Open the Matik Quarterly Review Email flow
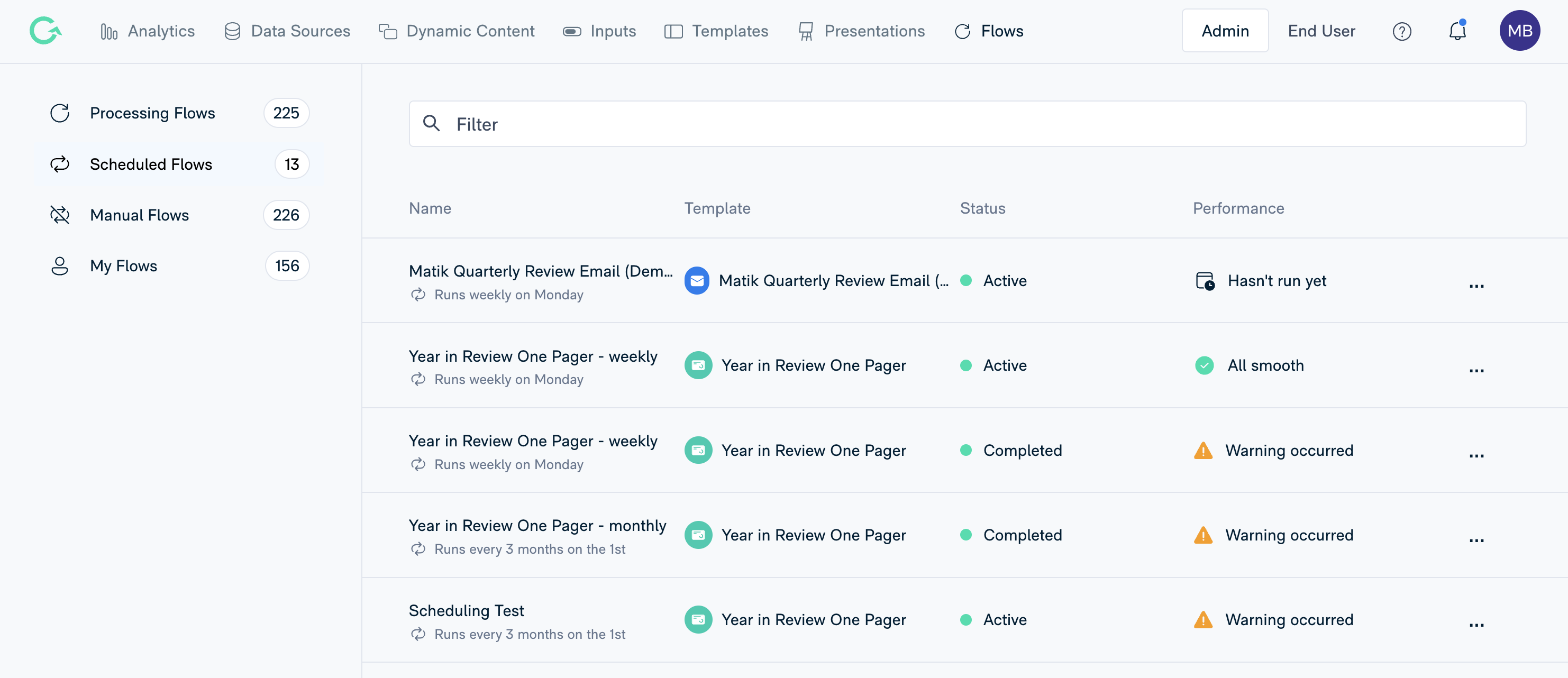Screen dimensions: 1568x678 tap(541, 271)
